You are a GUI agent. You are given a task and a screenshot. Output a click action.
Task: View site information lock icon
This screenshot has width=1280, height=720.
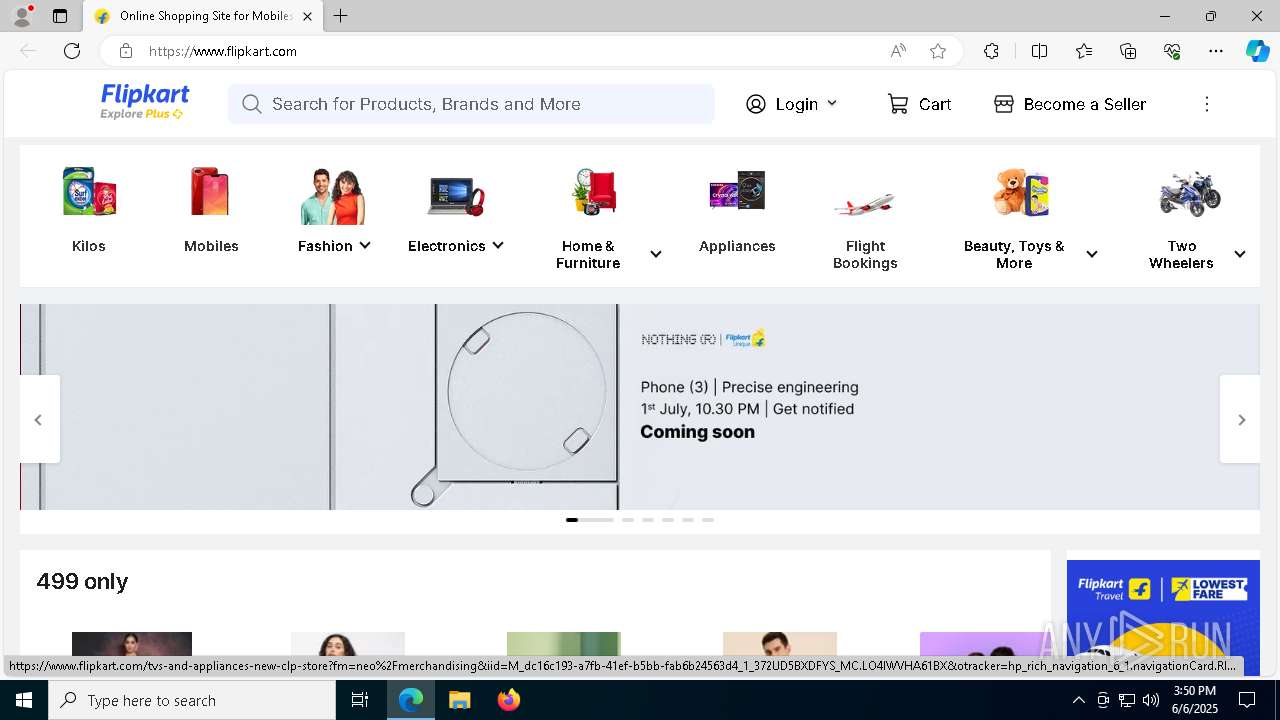click(125, 51)
